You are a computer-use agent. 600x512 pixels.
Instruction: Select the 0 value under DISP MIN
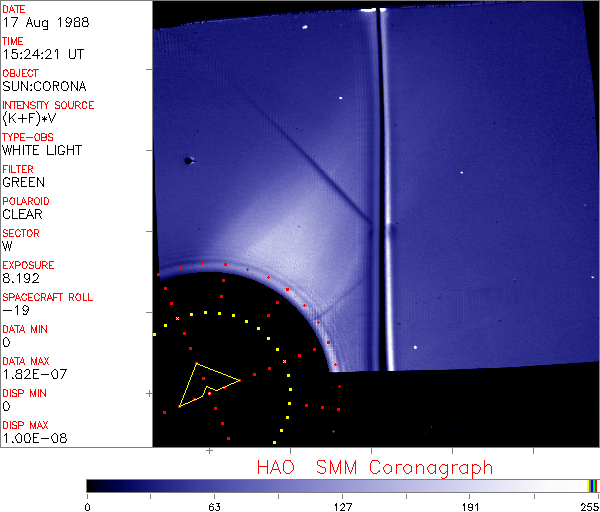(x=7, y=406)
